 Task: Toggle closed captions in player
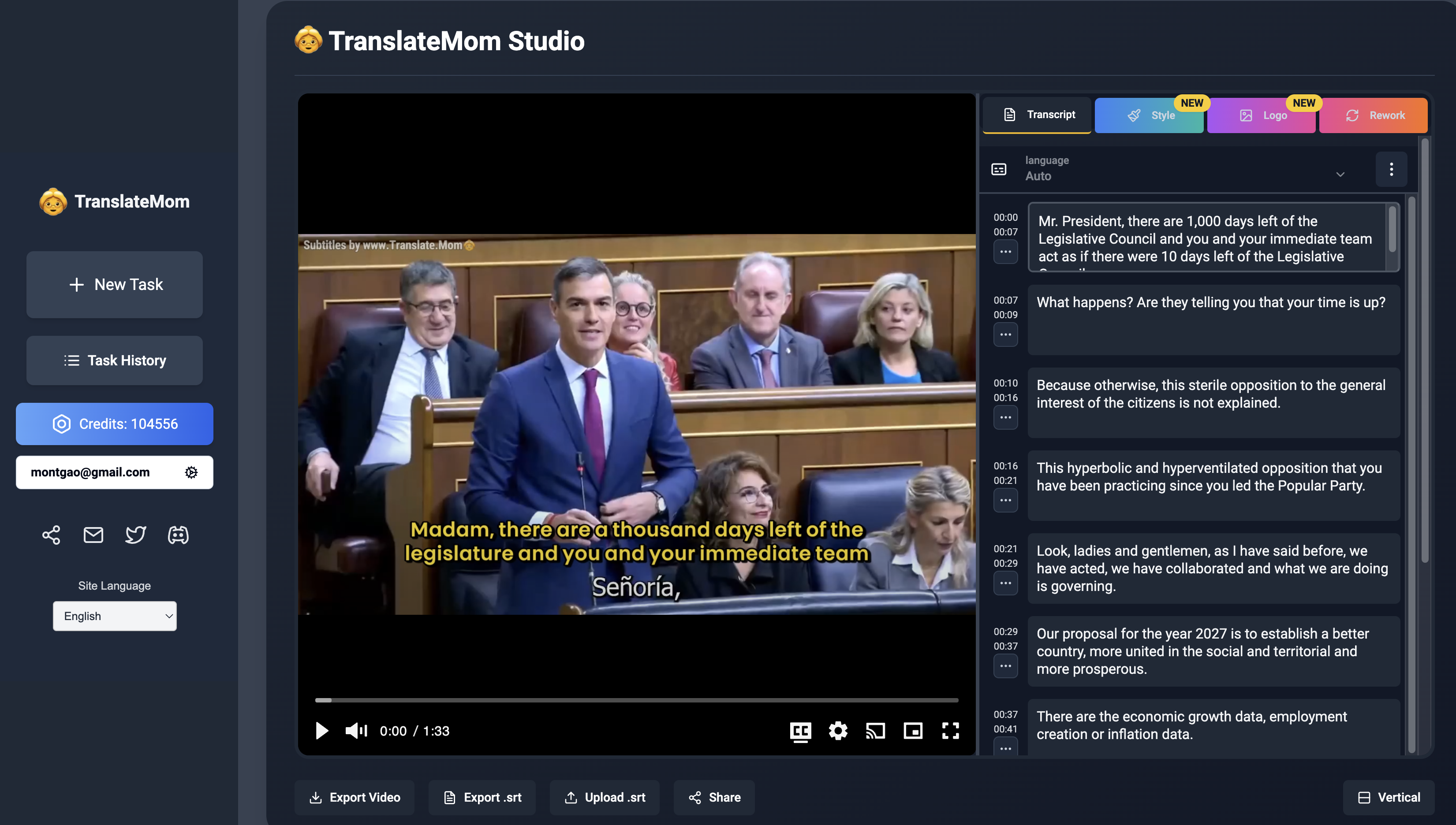point(800,732)
